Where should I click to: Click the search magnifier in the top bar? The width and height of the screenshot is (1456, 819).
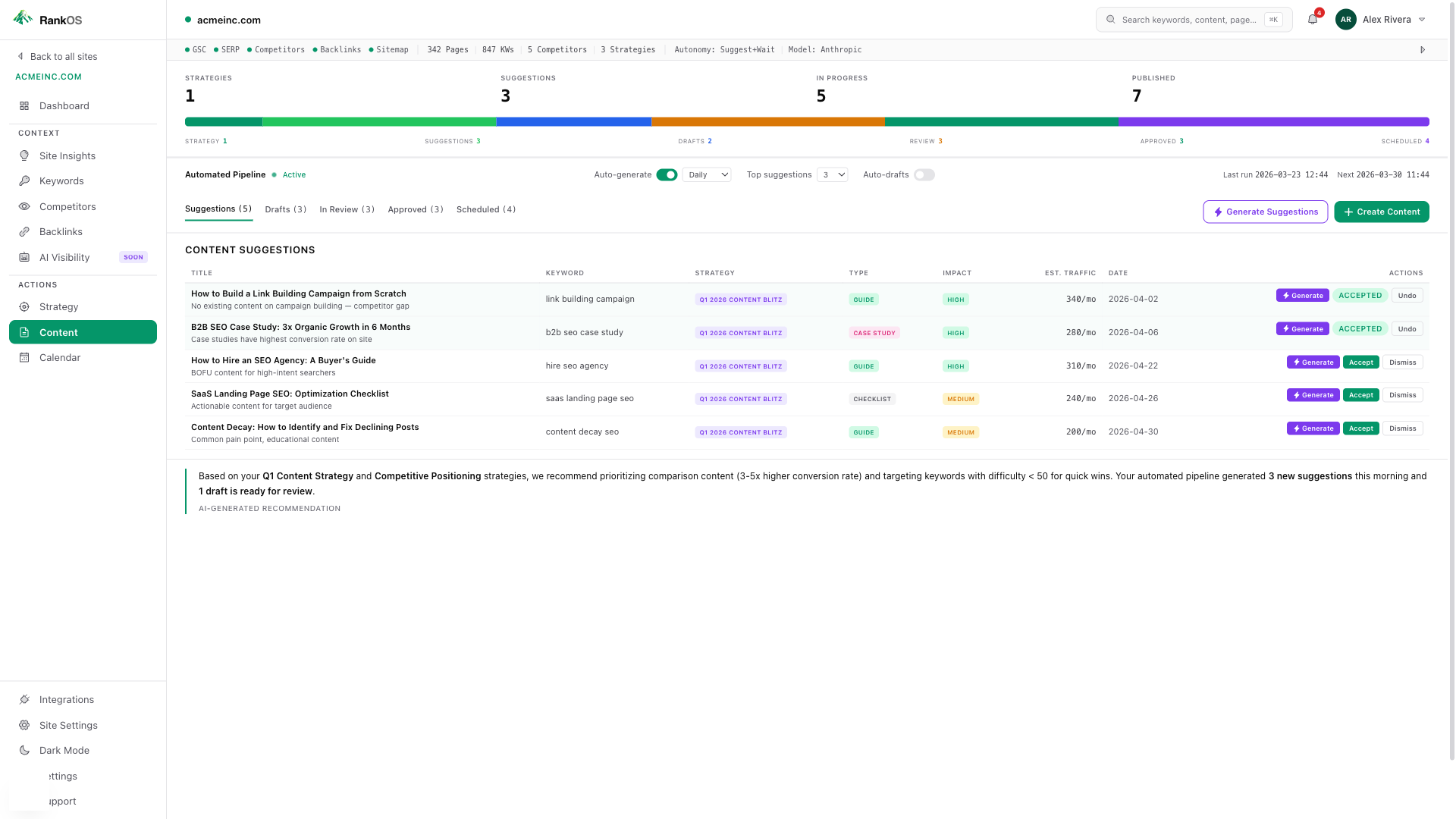(x=1110, y=19)
